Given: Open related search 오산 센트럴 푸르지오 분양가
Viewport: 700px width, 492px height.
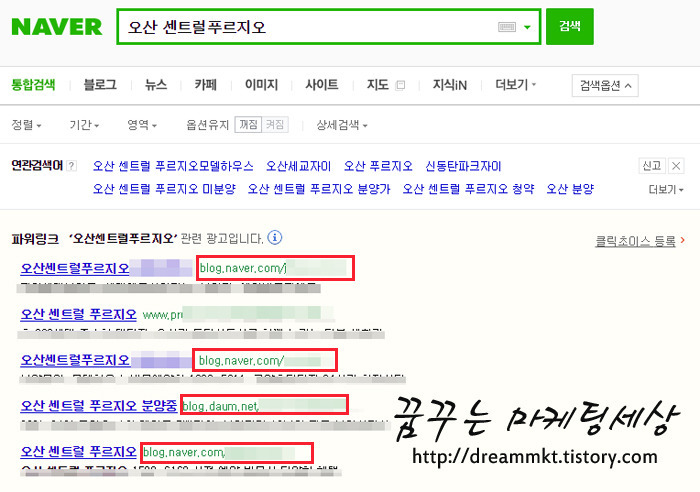Looking at the screenshot, I should 319,189.
